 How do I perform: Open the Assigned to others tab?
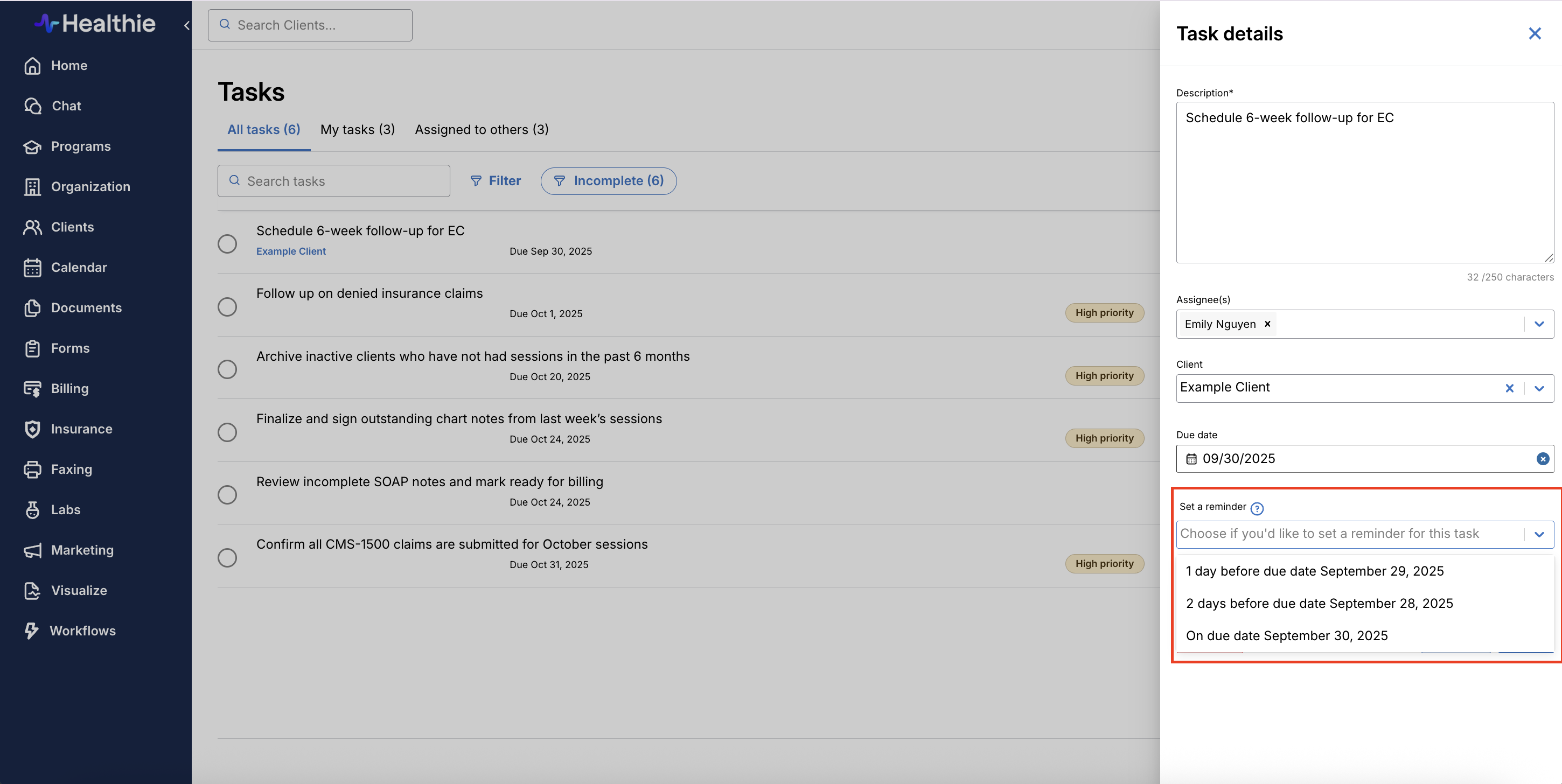[x=482, y=130]
